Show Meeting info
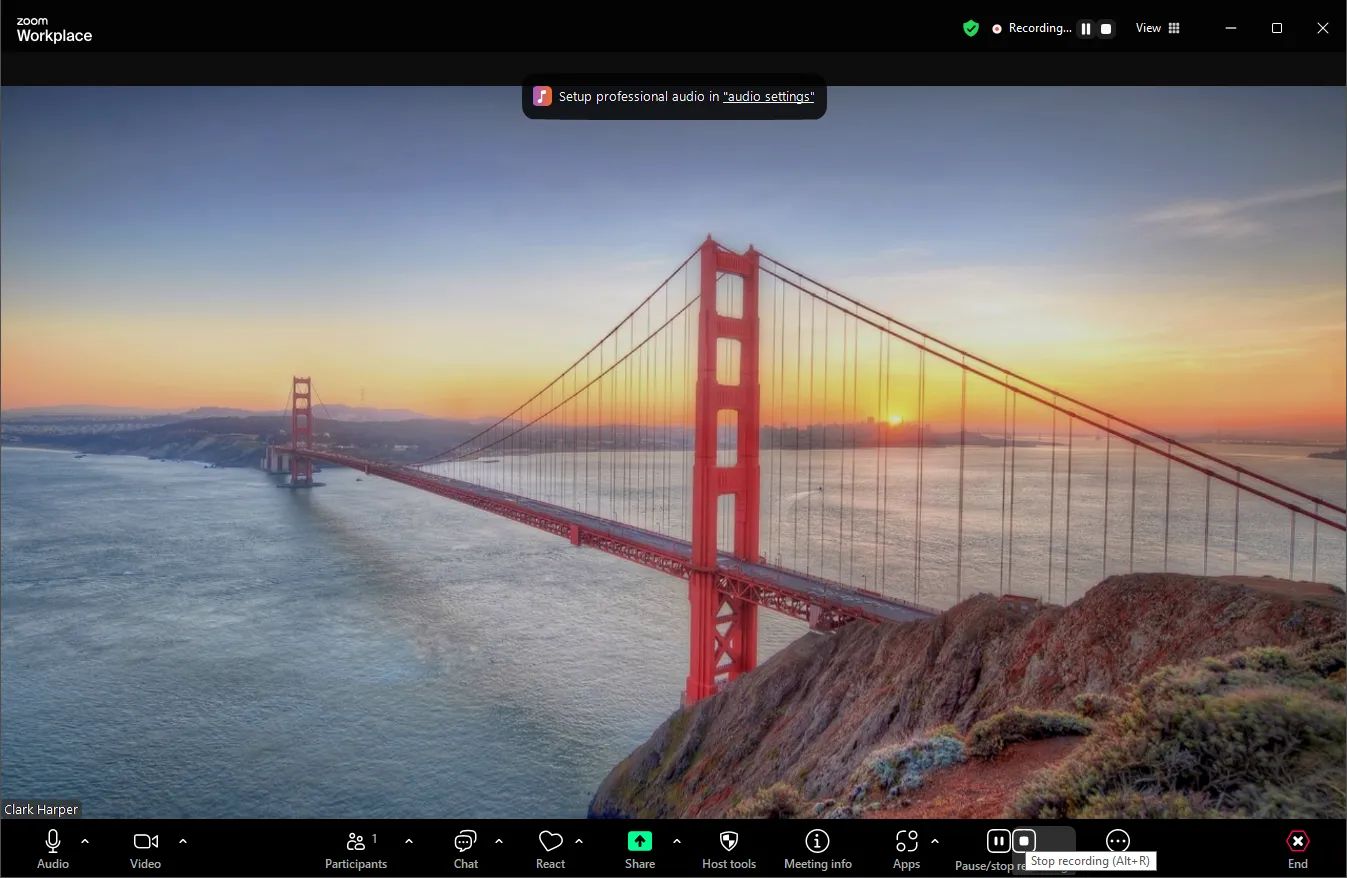The image size is (1347, 878). (x=818, y=849)
